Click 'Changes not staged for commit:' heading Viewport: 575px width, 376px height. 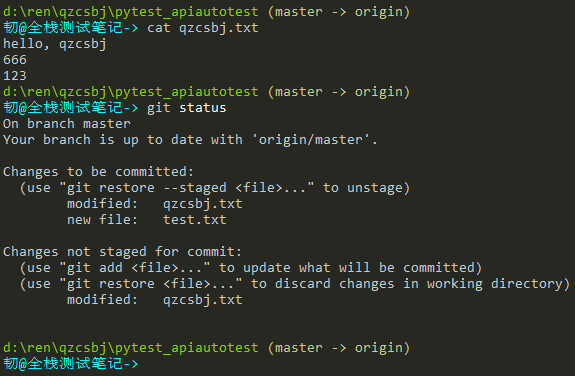tap(122, 252)
